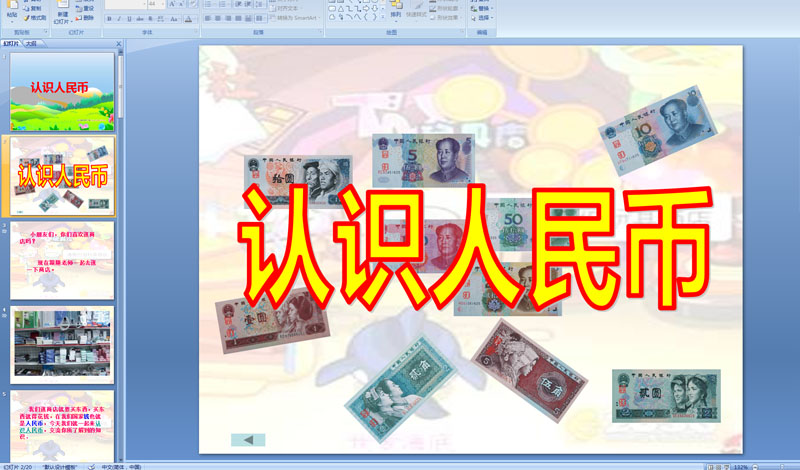Image resolution: width=800 pixels, height=470 pixels.
Task: Select the Format Painter (格式刷) tool
Action: [35, 17]
